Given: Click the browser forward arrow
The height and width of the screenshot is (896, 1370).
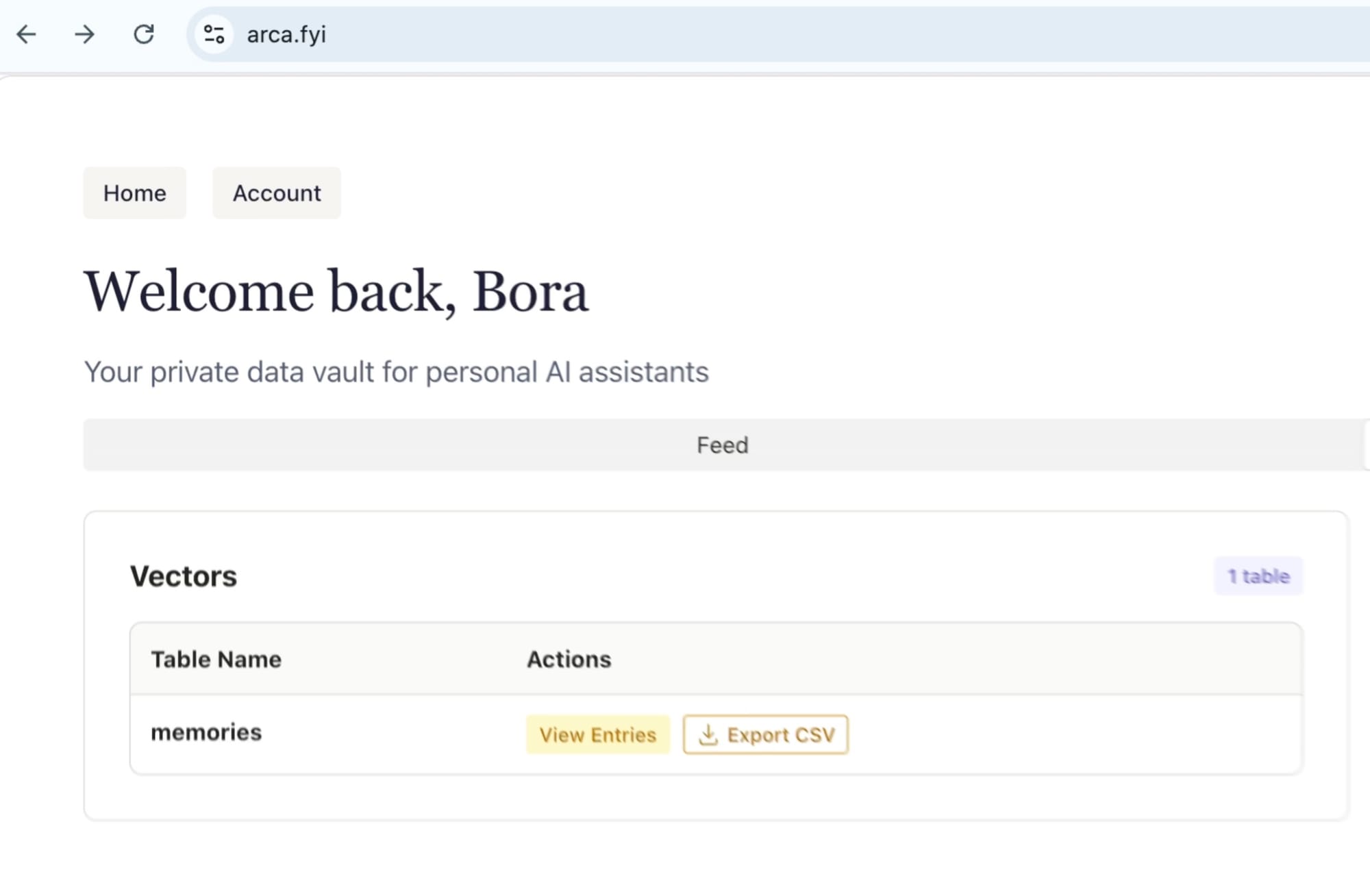Looking at the screenshot, I should pos(85,34).
